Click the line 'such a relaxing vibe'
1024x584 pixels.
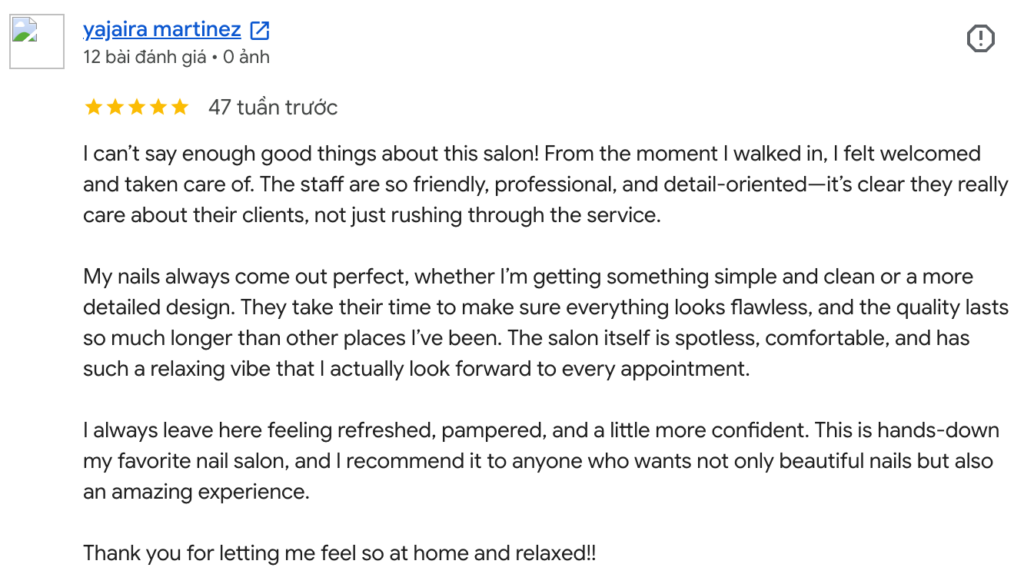click(416, 369)
